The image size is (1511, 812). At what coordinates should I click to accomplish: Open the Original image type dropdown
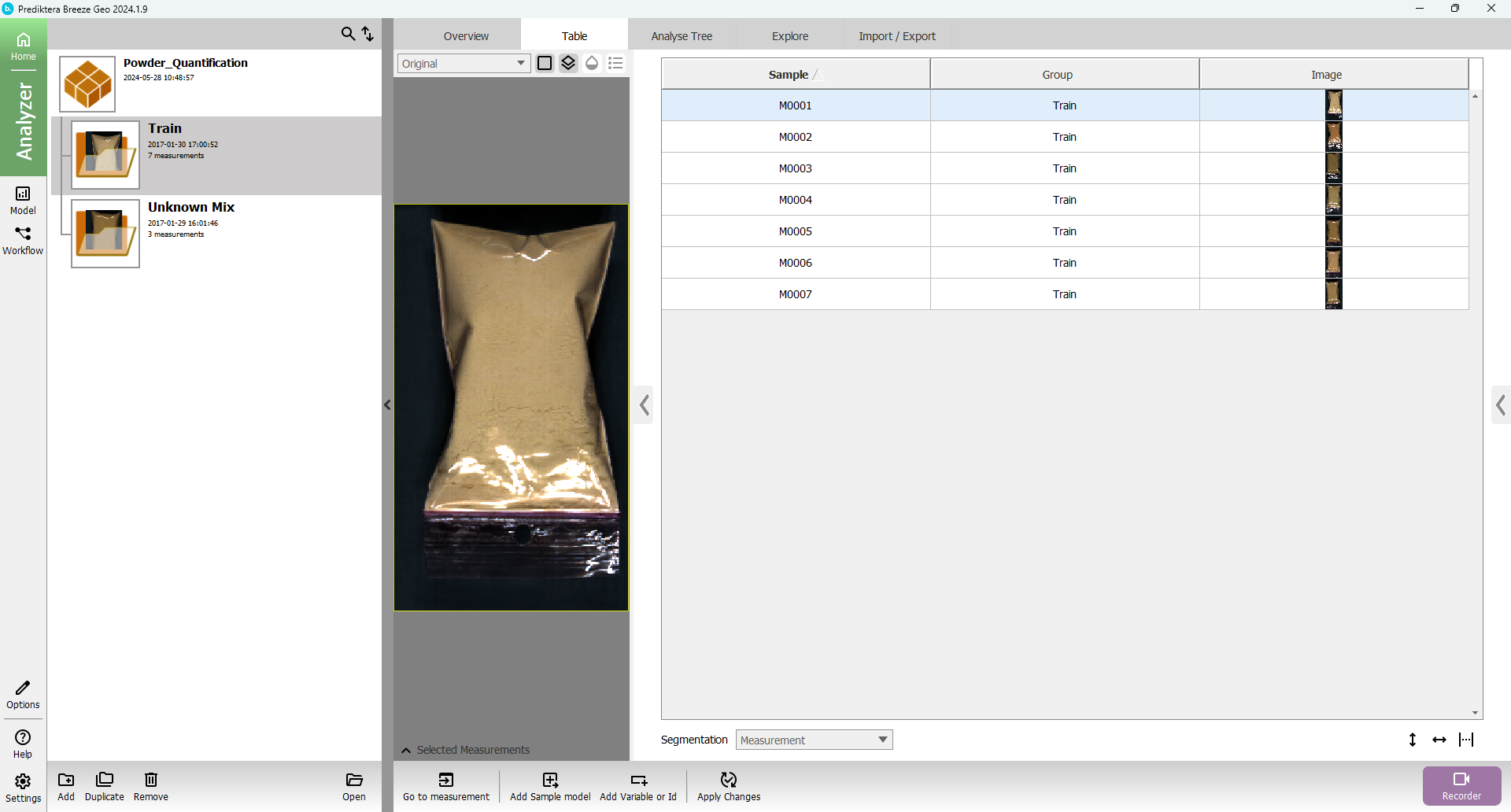pyautogui.click(x=464, y=64)
